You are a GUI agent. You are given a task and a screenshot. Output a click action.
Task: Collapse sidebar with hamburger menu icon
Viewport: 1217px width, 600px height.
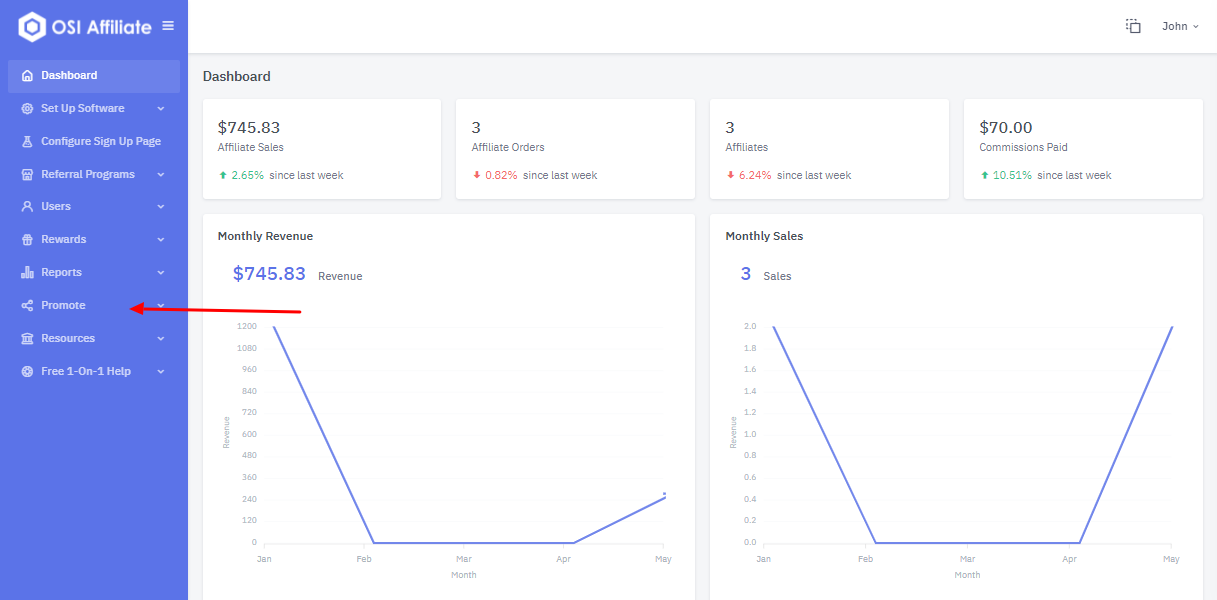168,26
